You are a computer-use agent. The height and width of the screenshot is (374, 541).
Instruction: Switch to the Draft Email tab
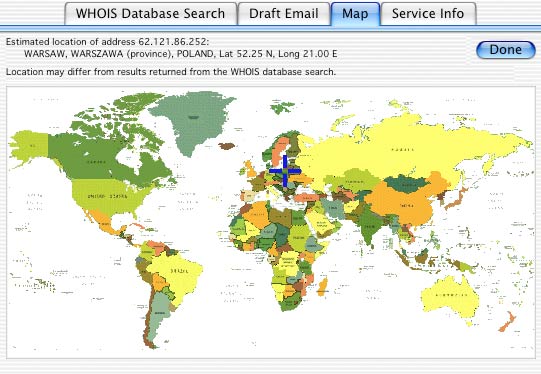[284, 13]
